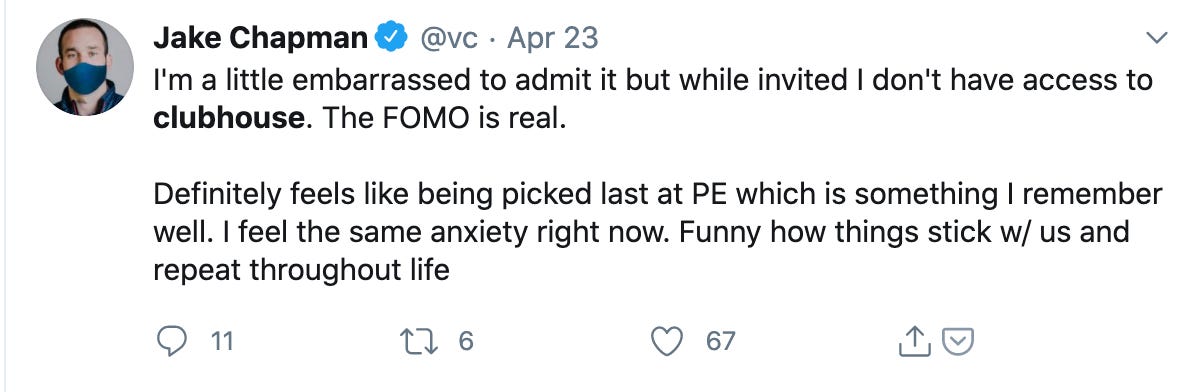Click the sentence 'The FOMO is real.'
The width and height of the screenshot is (1200, 392).
439,117
